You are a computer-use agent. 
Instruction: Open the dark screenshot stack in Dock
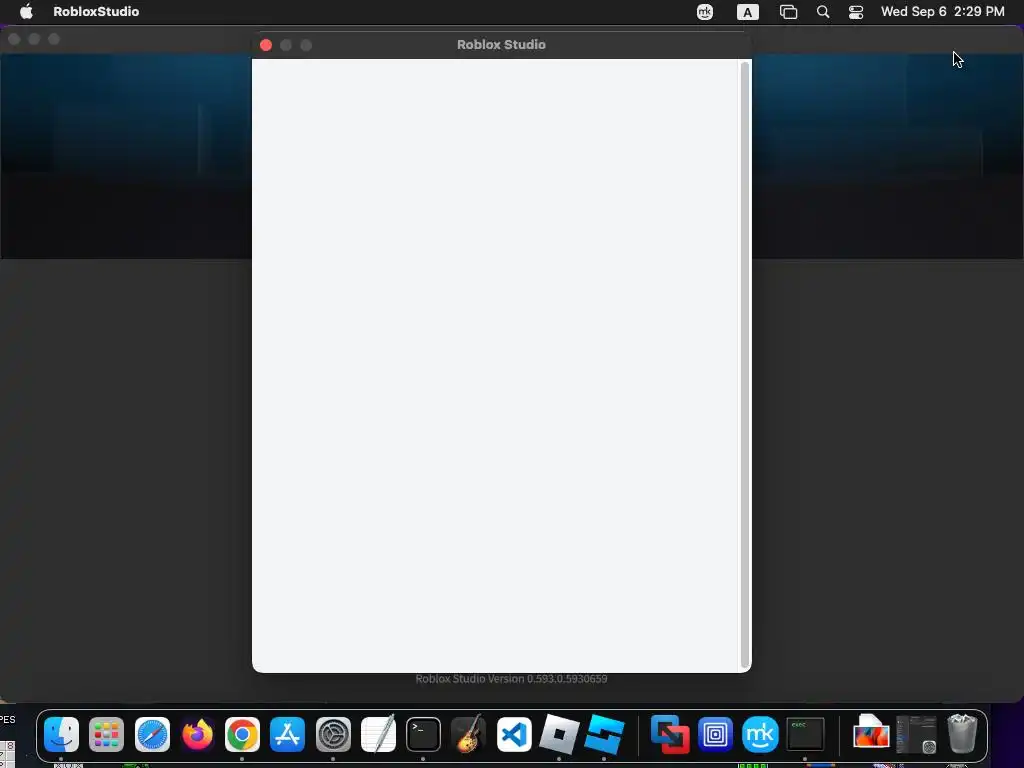tap(916, 734)
